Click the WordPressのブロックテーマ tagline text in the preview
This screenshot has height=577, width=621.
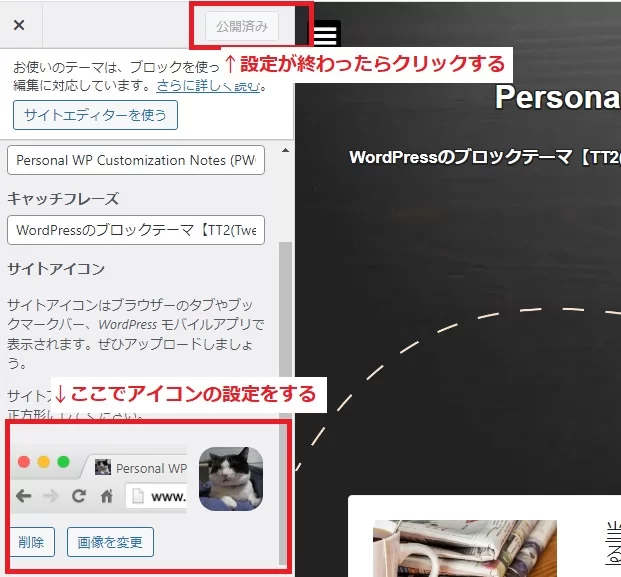coord(485,158)
